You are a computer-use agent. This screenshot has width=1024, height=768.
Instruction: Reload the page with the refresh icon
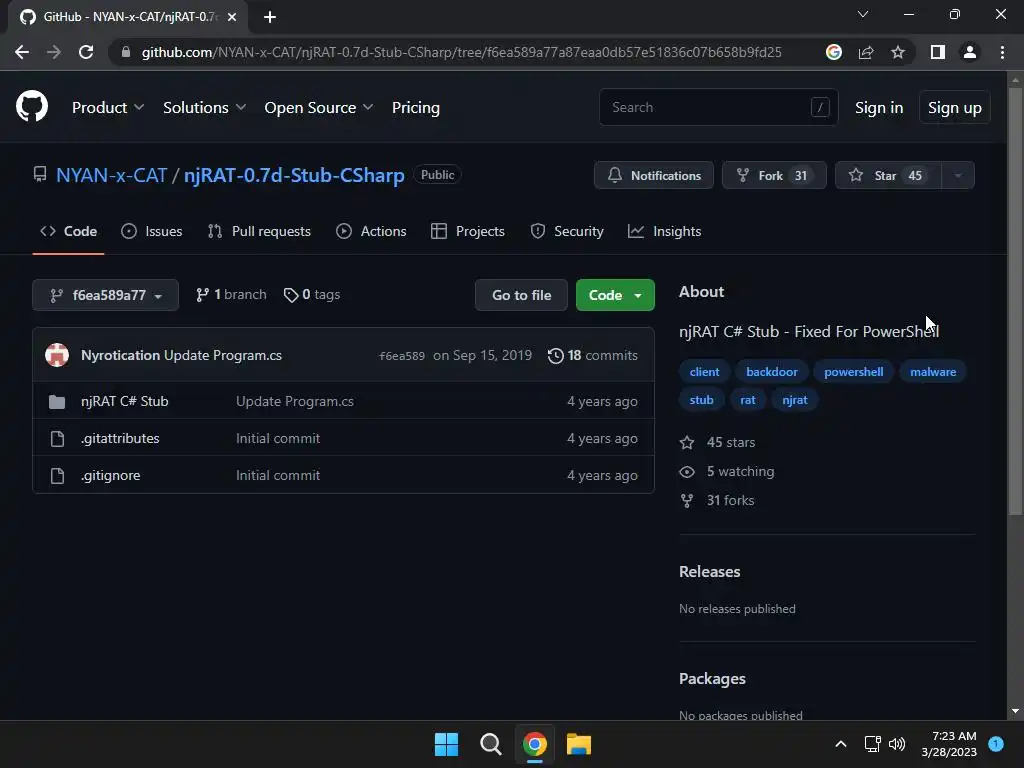[x=86, y=52]
